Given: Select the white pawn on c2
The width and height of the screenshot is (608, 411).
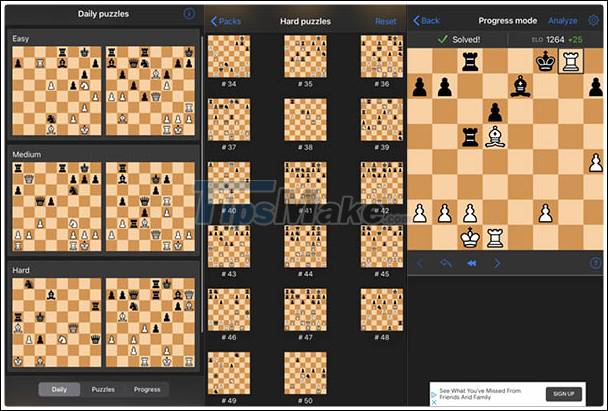Looking at the screenshot, I should 470,212.
